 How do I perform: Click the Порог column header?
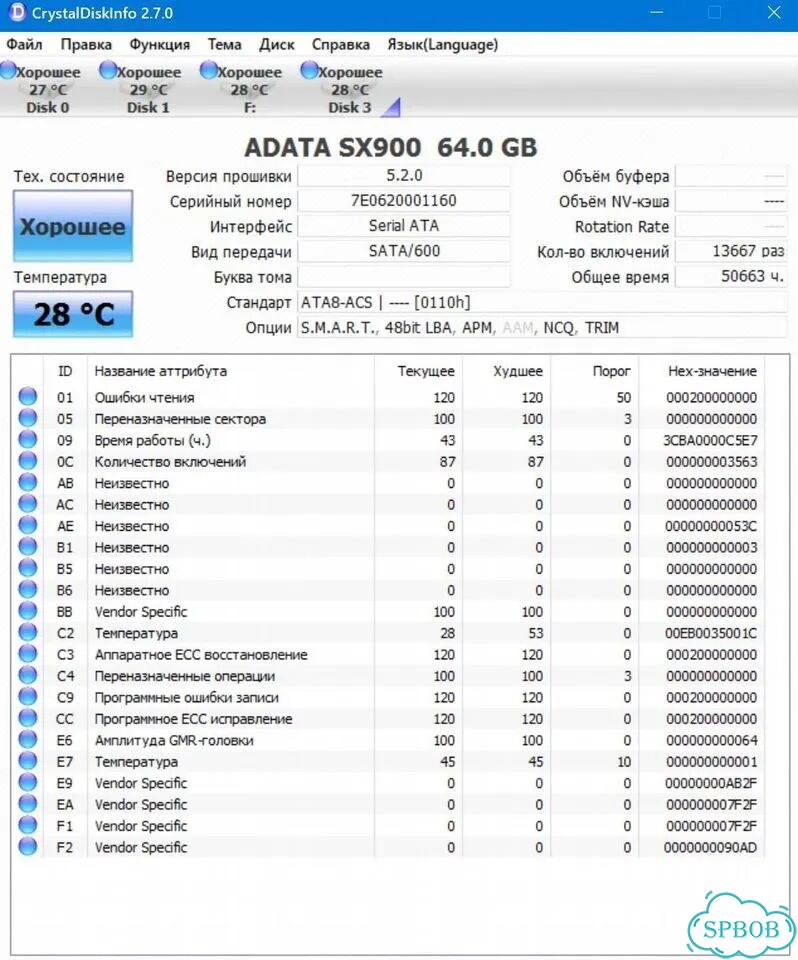point(611,371)
